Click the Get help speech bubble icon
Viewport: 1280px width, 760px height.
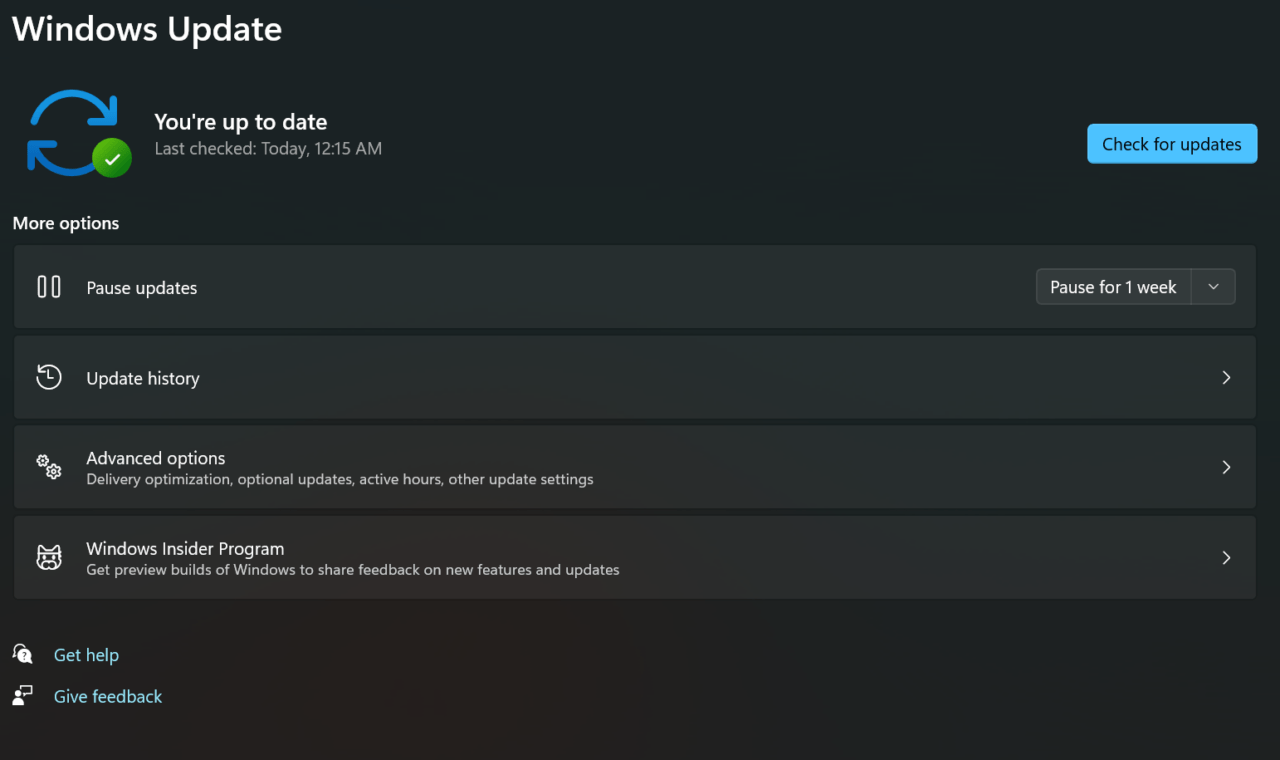pyautogui.click(x=23, y=654)
